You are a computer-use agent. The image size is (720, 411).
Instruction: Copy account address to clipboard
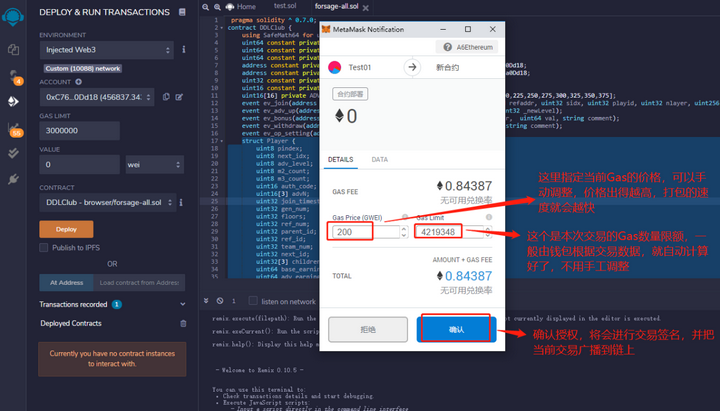(x=166, y=97)
